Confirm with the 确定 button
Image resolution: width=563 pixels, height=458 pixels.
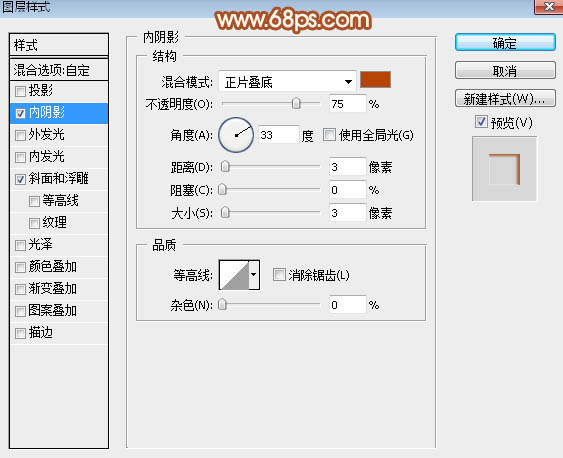click(x=505, y=43)
